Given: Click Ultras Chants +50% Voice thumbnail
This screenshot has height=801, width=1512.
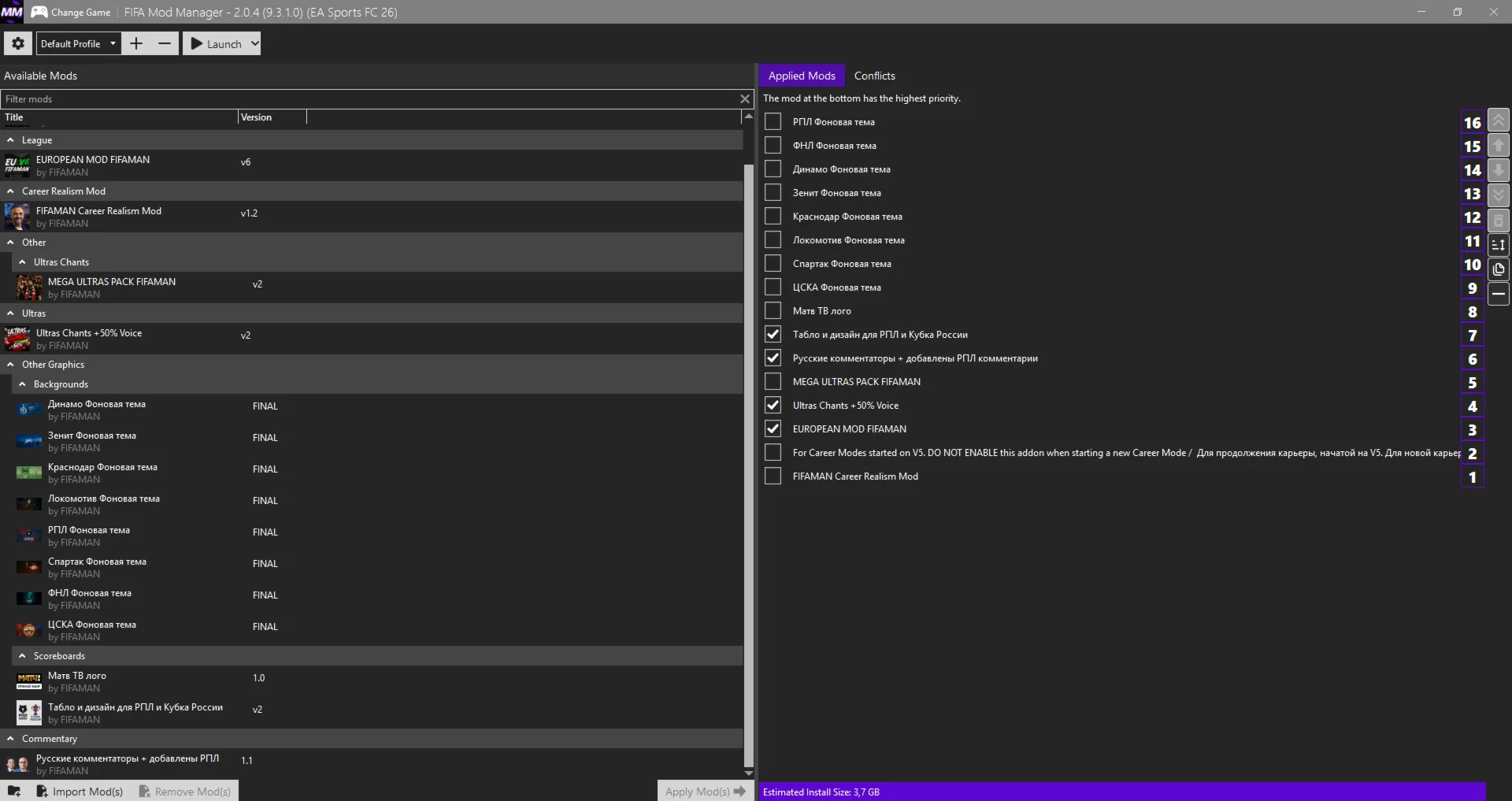Looking at the screenshot, I should 17,339.
